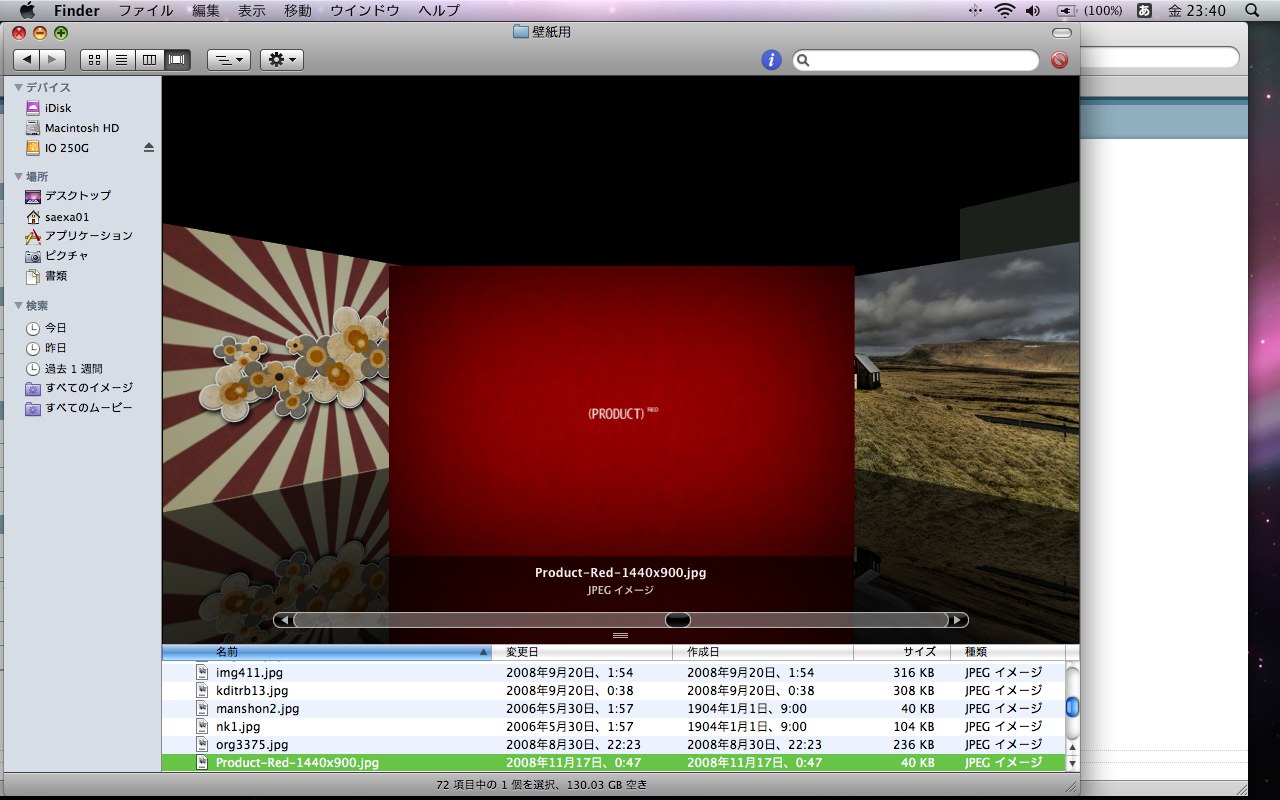
Task: Go back with the left arrow button
Action: (x=25, y=60)
